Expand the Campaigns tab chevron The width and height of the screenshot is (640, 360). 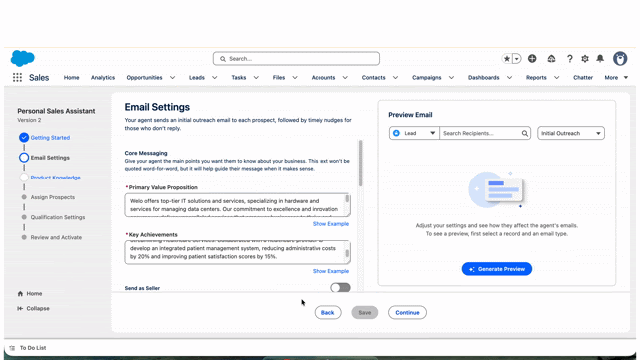coord(451,78)
